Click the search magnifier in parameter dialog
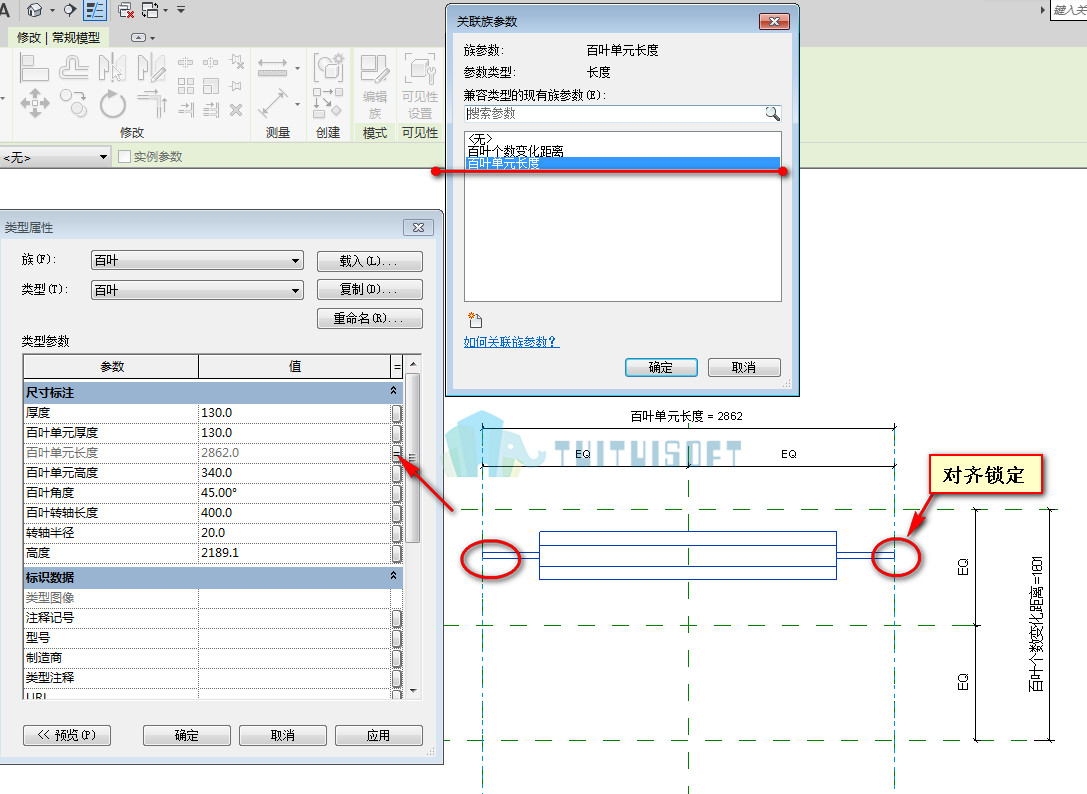1087x794 pixels. tap(772, 113)
